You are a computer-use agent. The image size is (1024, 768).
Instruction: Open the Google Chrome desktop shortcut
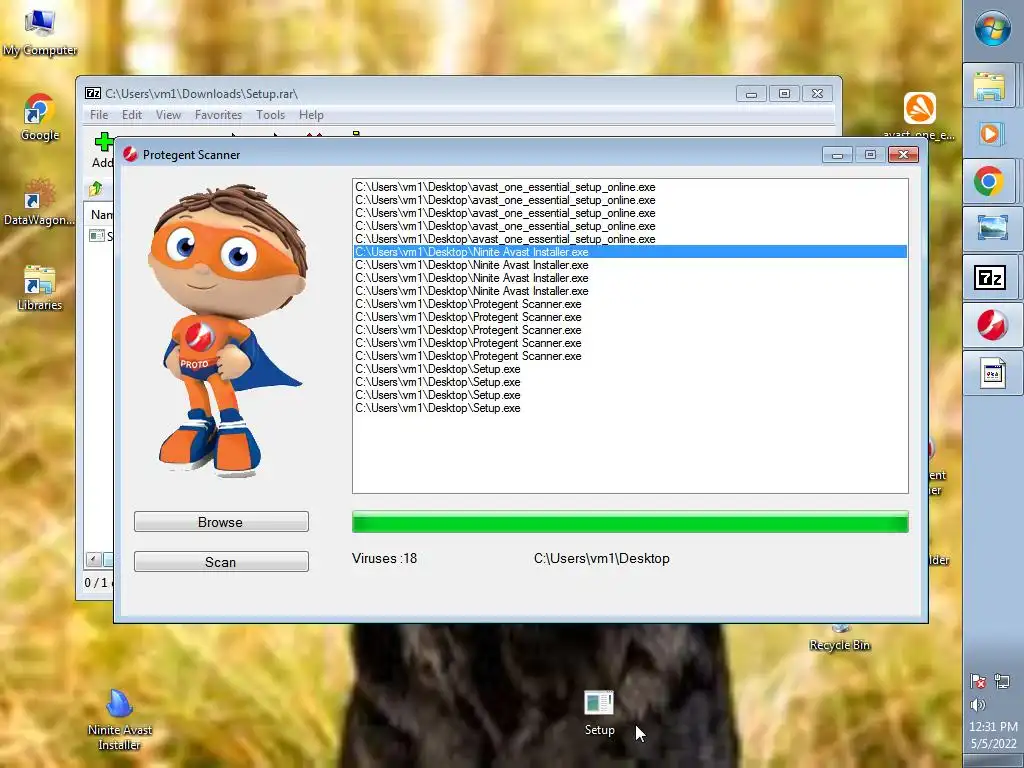point(39,118)
